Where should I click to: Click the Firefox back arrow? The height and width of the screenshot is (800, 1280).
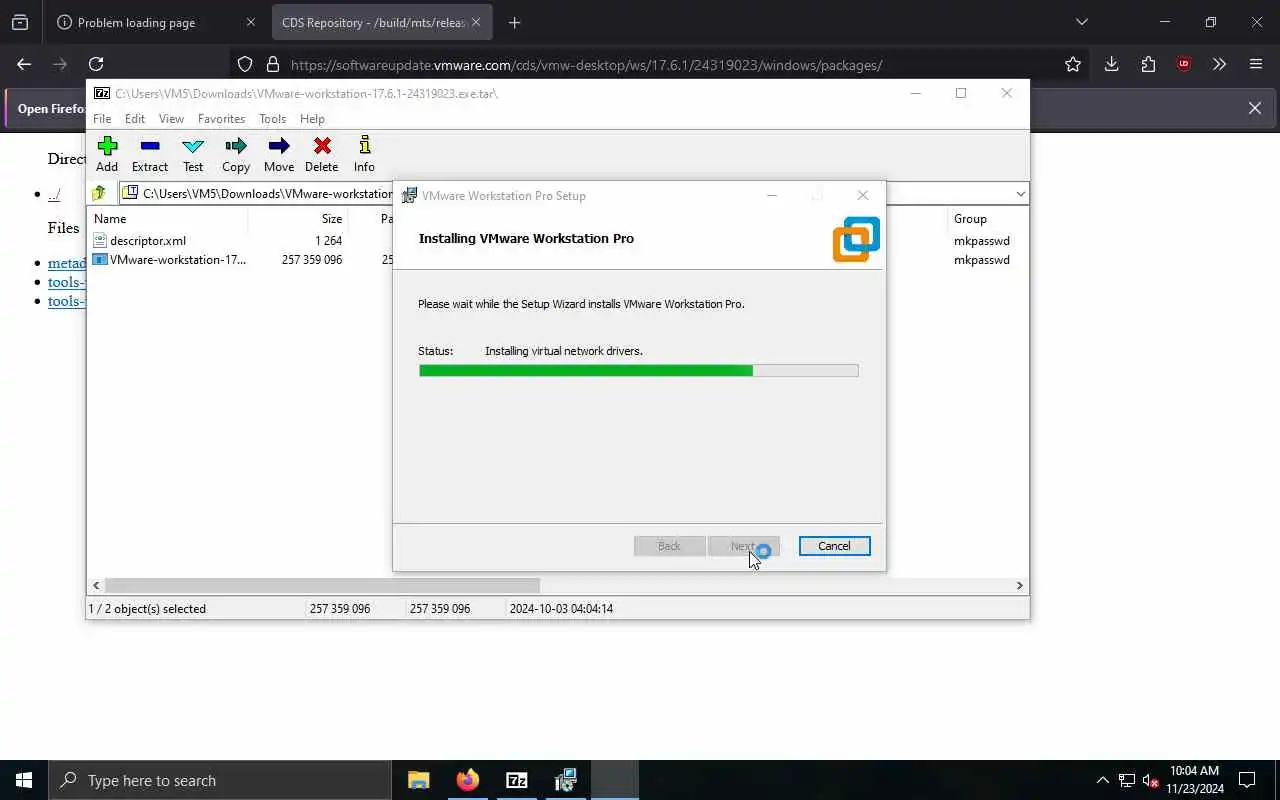pos(24,64)
